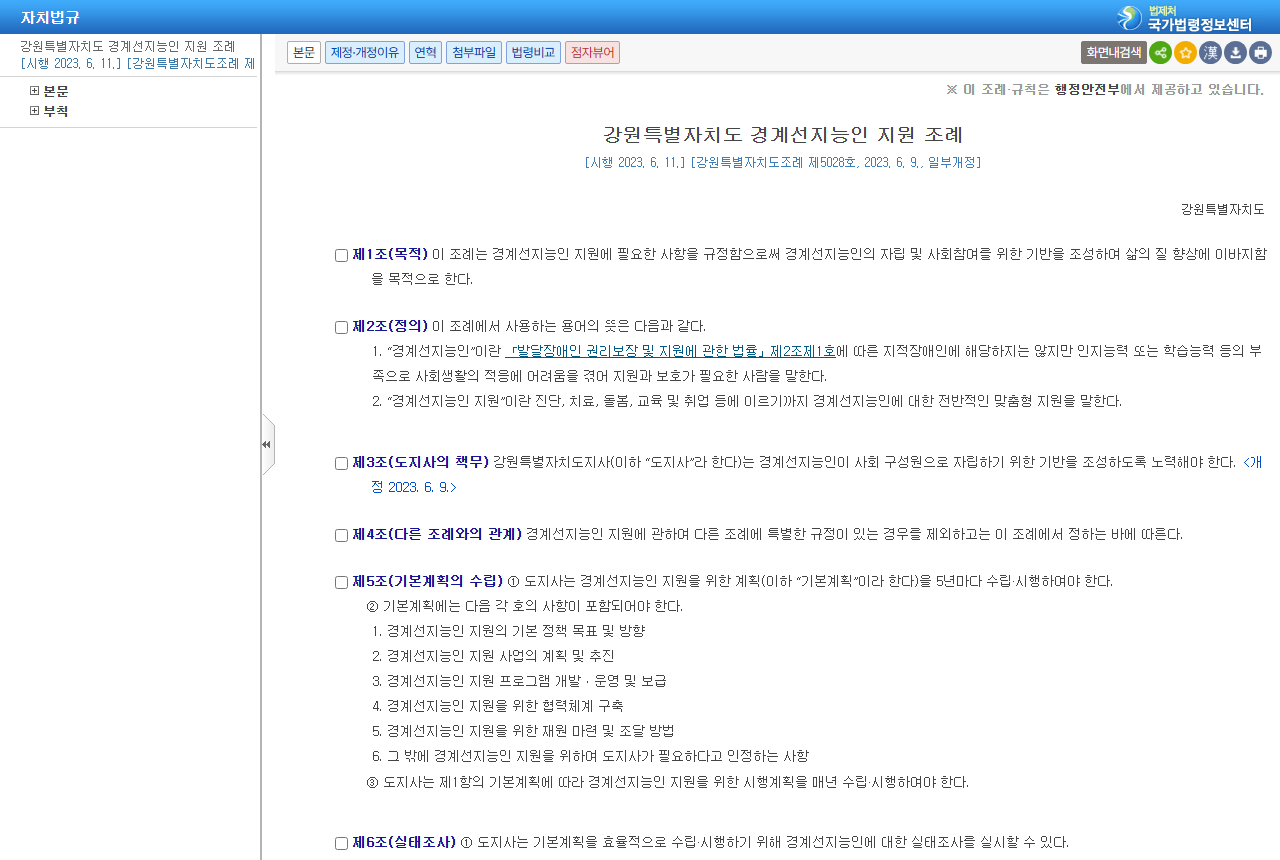The image size is (1280, 860).
Task: Click the 제6조(실태조사) article heading
Action: pyautogui.click(x=404, y=842)
